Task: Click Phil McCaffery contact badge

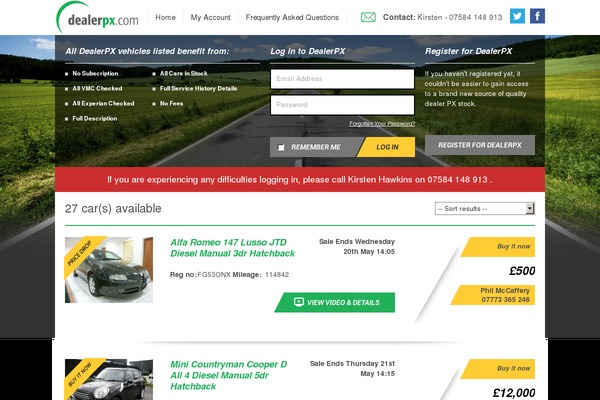Action: [x=494, y=295]
